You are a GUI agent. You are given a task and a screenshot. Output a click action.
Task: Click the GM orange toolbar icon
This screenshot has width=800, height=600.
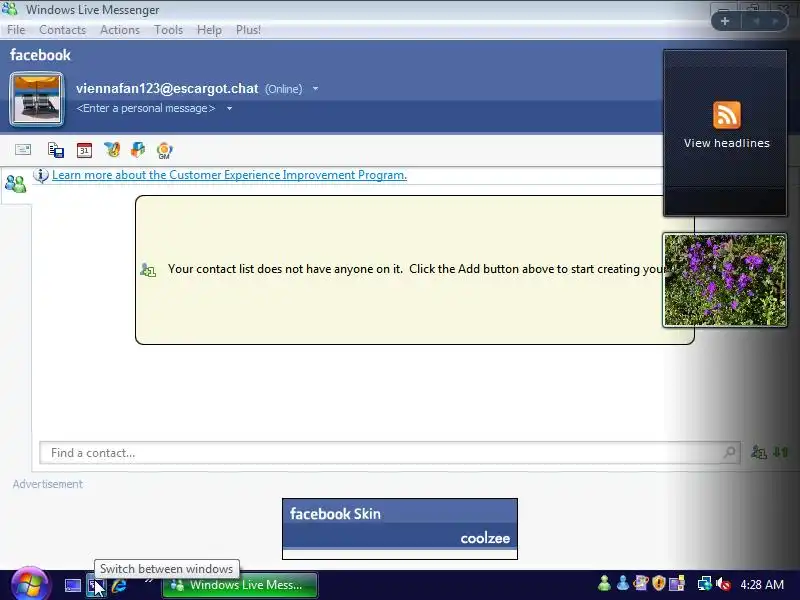[164, 151]
